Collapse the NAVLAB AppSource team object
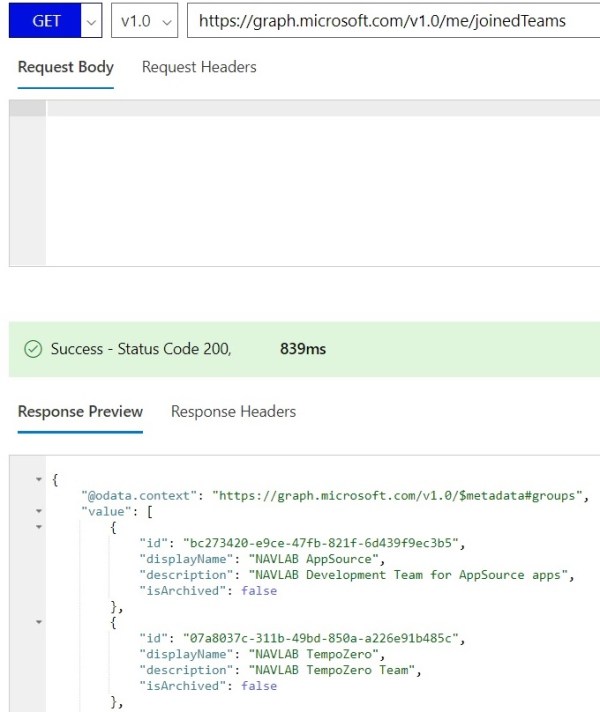 [x=40, y=526]
